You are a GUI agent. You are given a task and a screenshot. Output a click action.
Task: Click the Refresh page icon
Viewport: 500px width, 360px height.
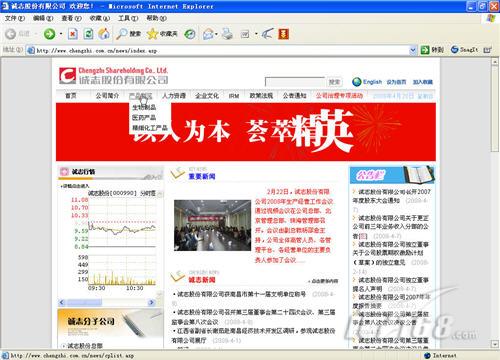88,34
